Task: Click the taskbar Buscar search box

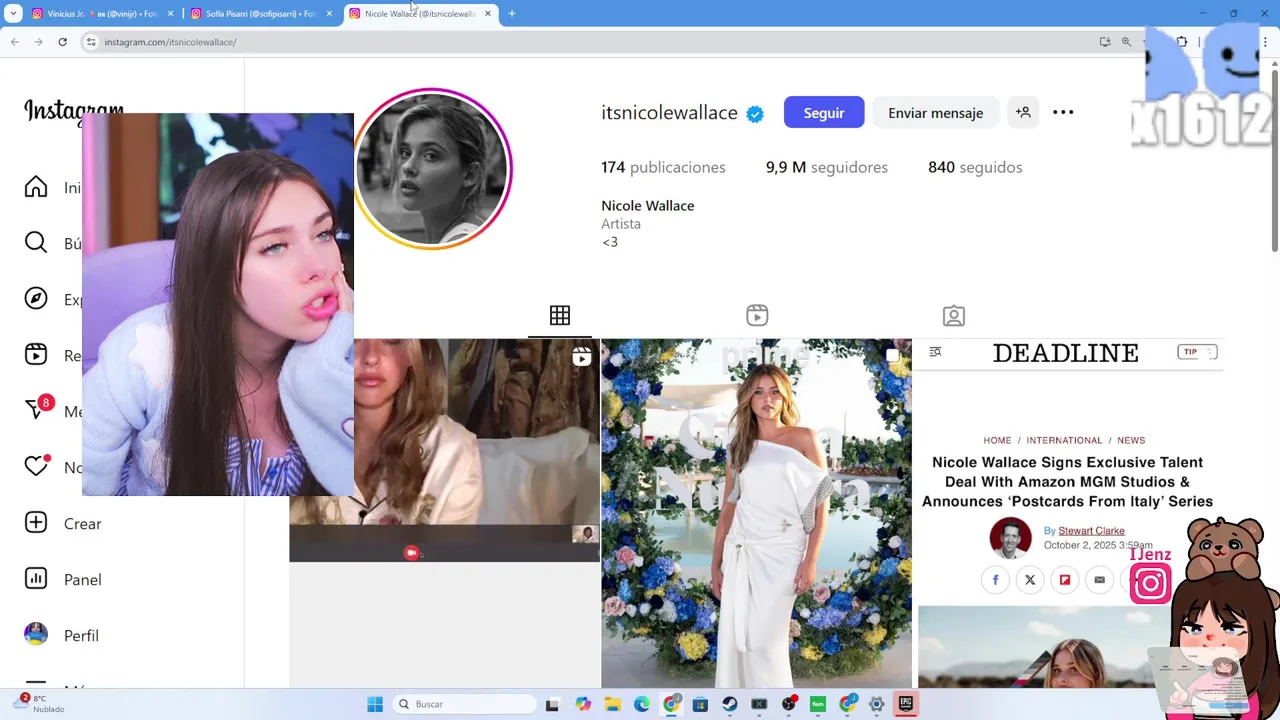Action: [x=464, y=704]
